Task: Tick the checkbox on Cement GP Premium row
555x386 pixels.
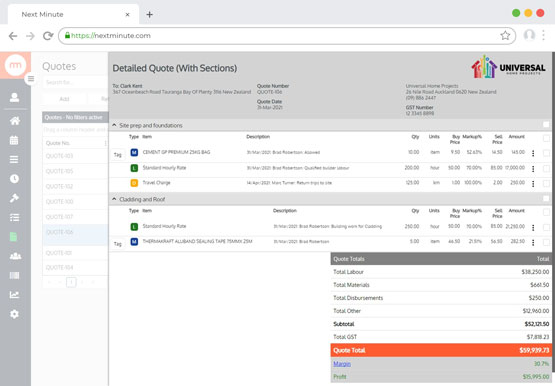Action: tap(546, 153)
